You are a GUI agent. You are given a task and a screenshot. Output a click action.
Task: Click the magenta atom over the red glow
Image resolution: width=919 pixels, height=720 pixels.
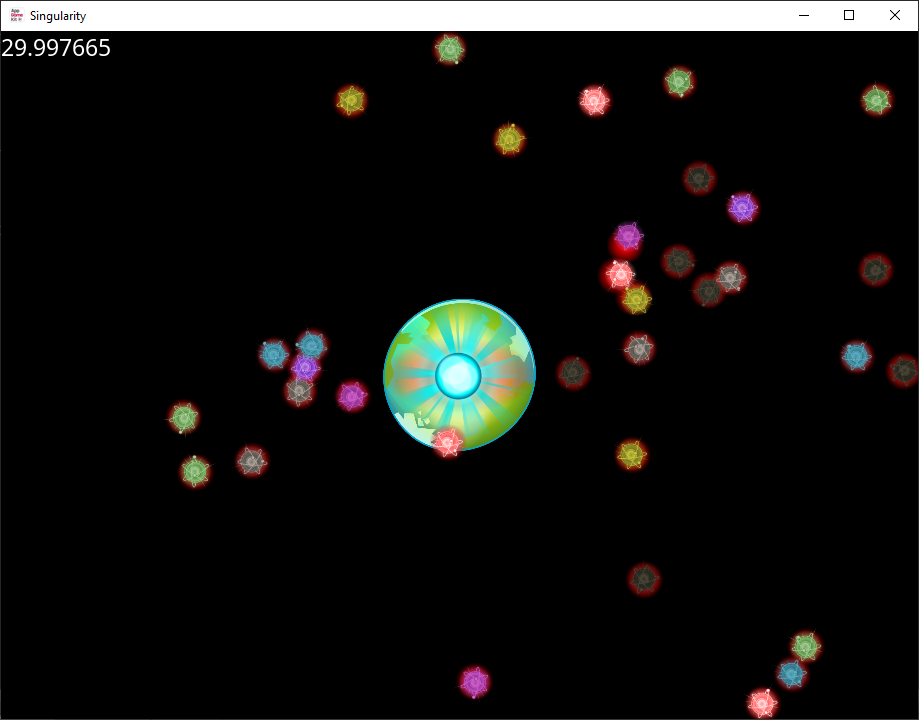[628, 237]
